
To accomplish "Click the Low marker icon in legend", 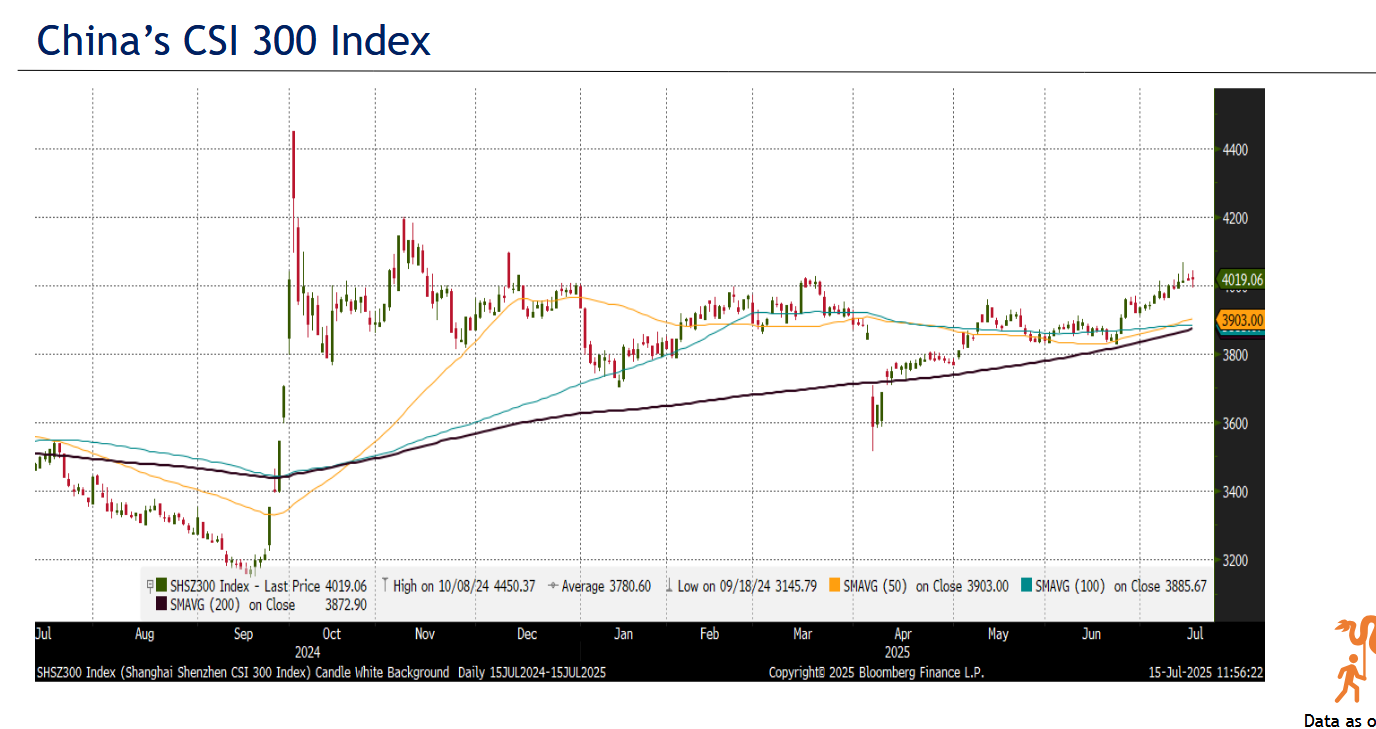I will (x=668, y=586).
